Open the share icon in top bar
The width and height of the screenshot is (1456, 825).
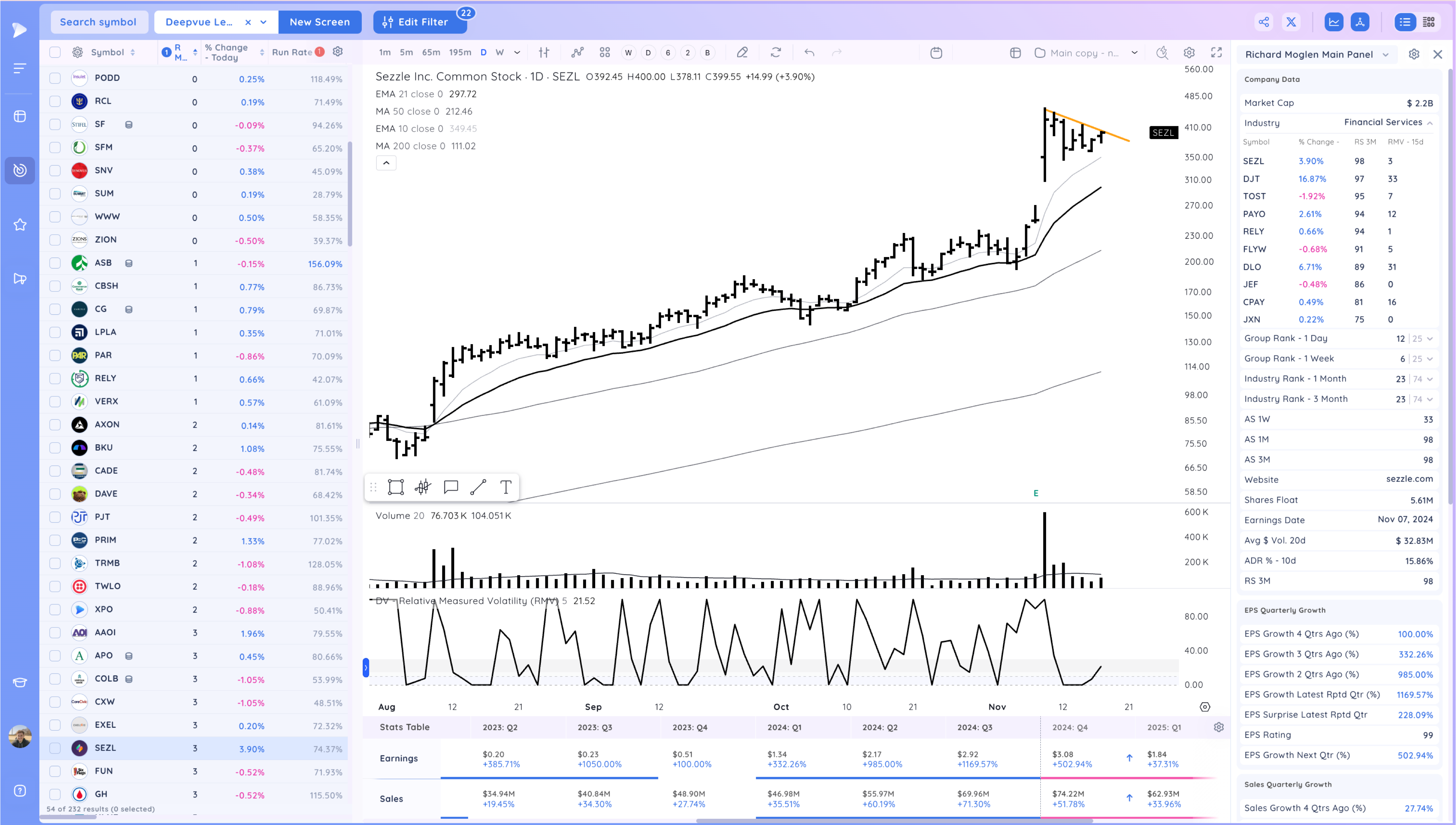1263,22
